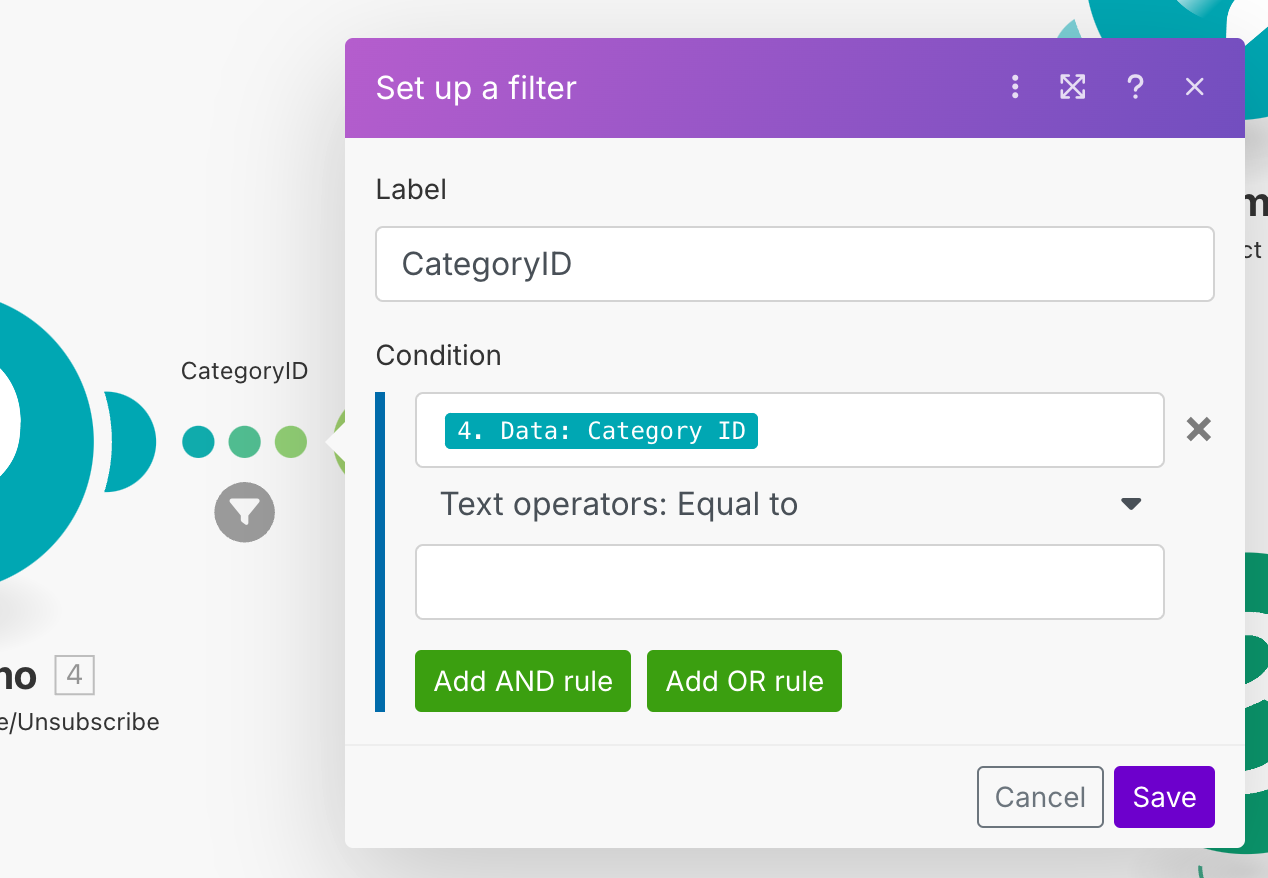Remove the condition with the X icon
This screenshot has height=878, width=1268.
point(1199,430)
